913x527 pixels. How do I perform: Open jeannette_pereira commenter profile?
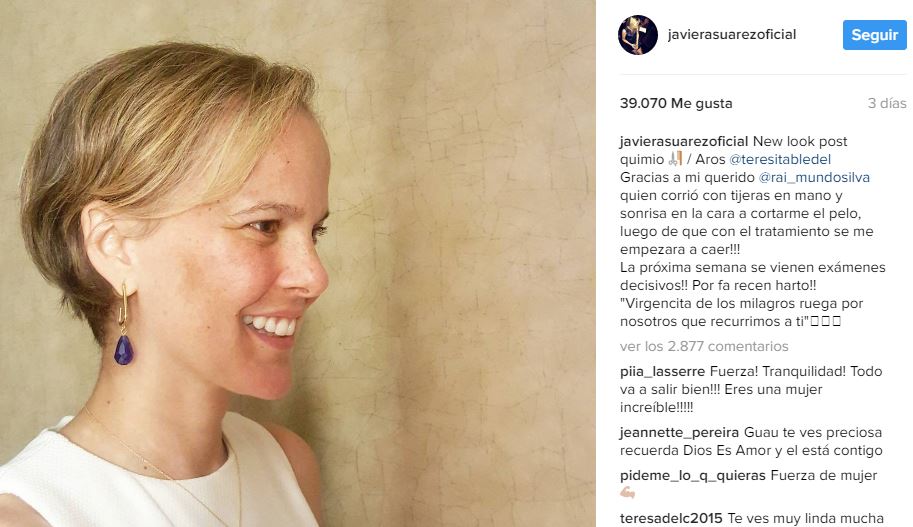point(680,432)
